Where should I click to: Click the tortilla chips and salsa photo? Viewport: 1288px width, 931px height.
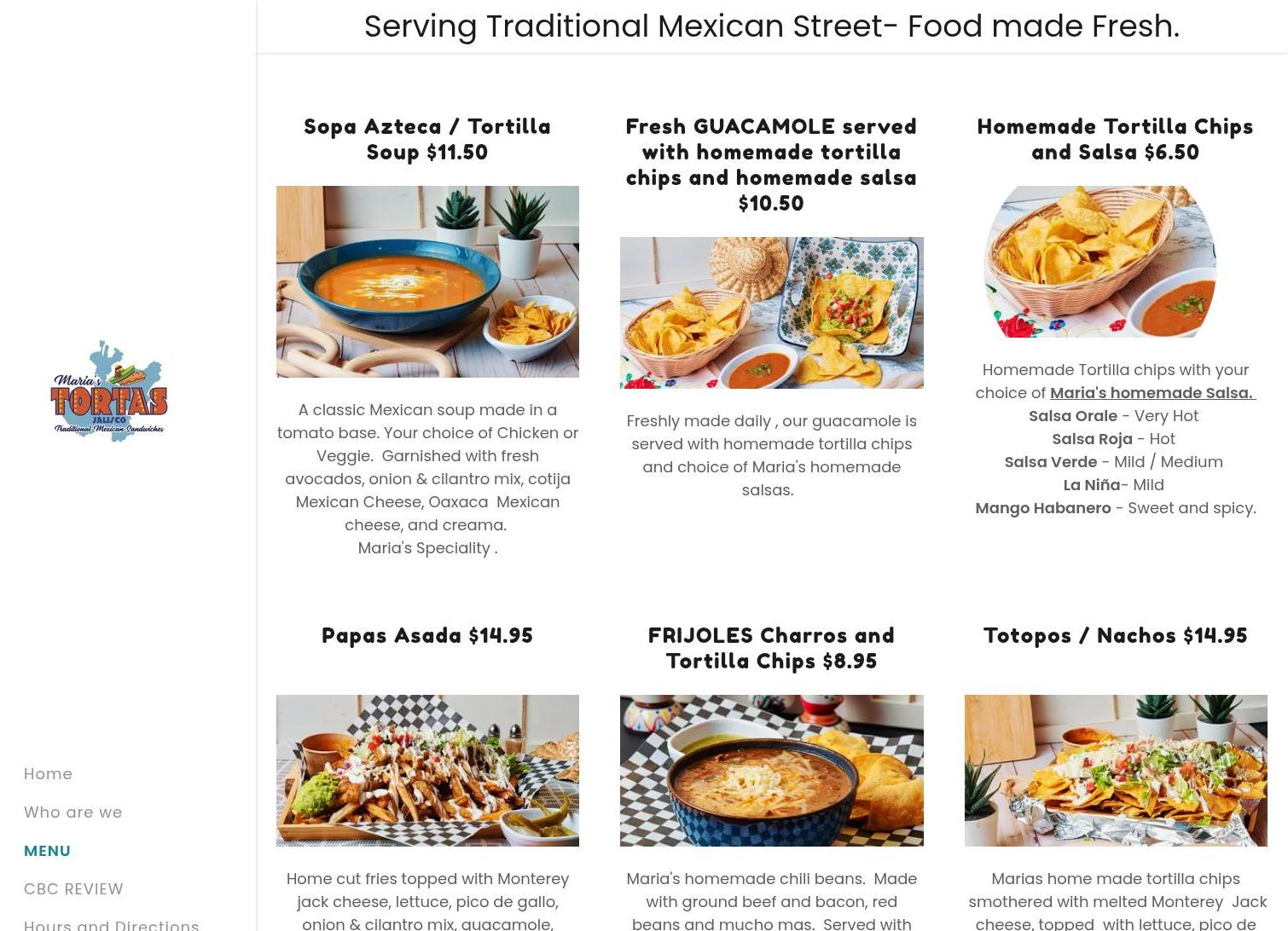click(1100, 262)
